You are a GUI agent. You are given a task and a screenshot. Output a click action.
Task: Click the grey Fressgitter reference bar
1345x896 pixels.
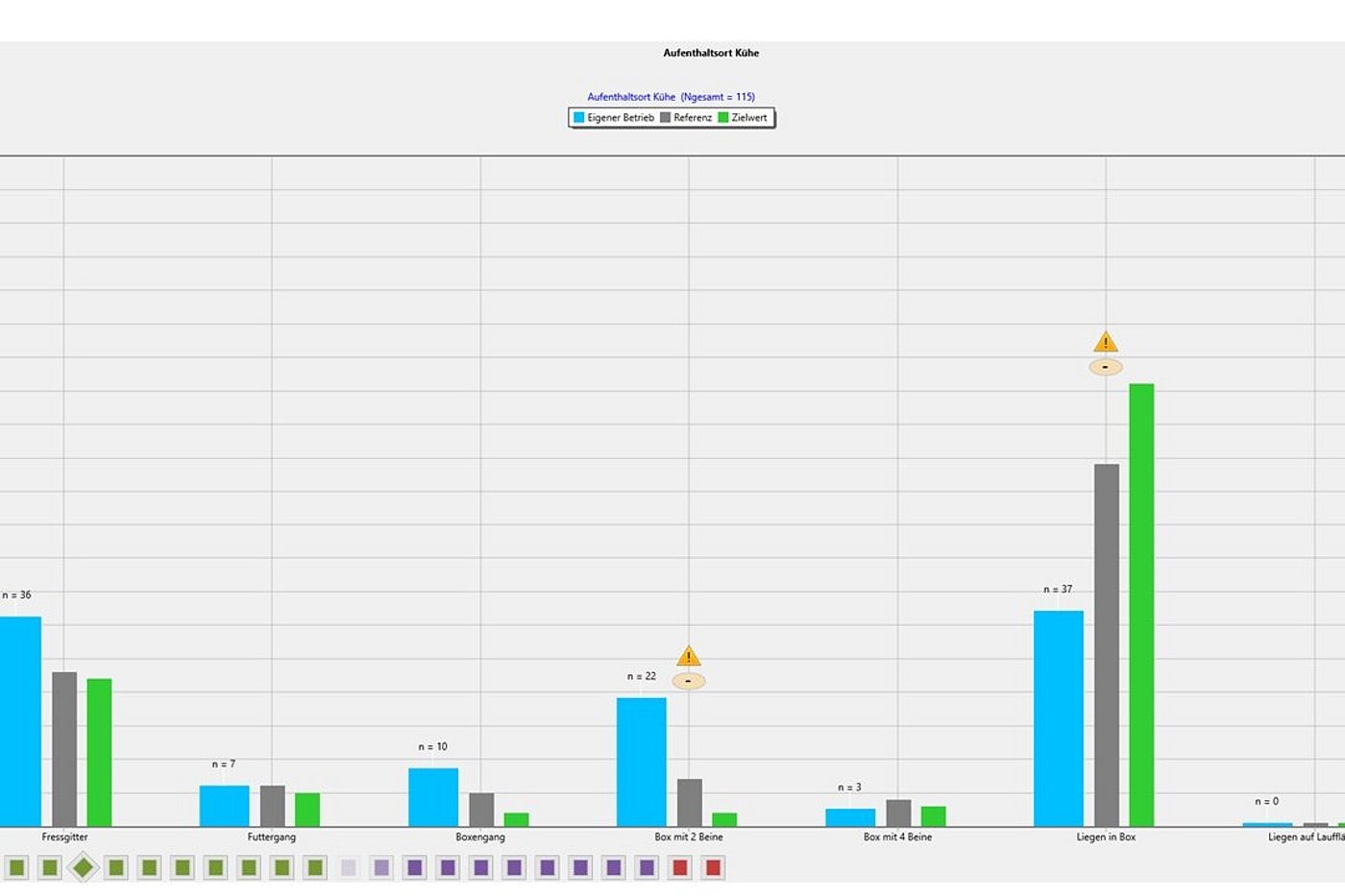tap(64, 749)
